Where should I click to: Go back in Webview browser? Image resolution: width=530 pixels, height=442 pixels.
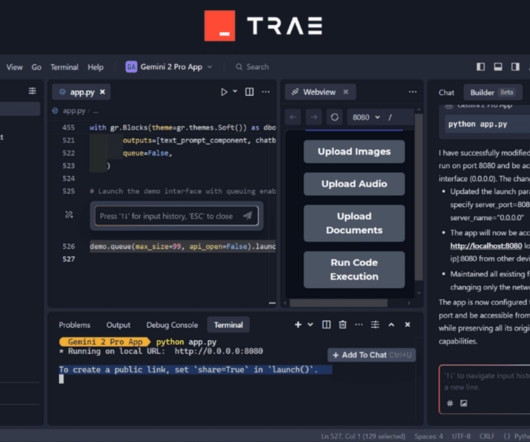pyautogui.click(x=293, y=117)
